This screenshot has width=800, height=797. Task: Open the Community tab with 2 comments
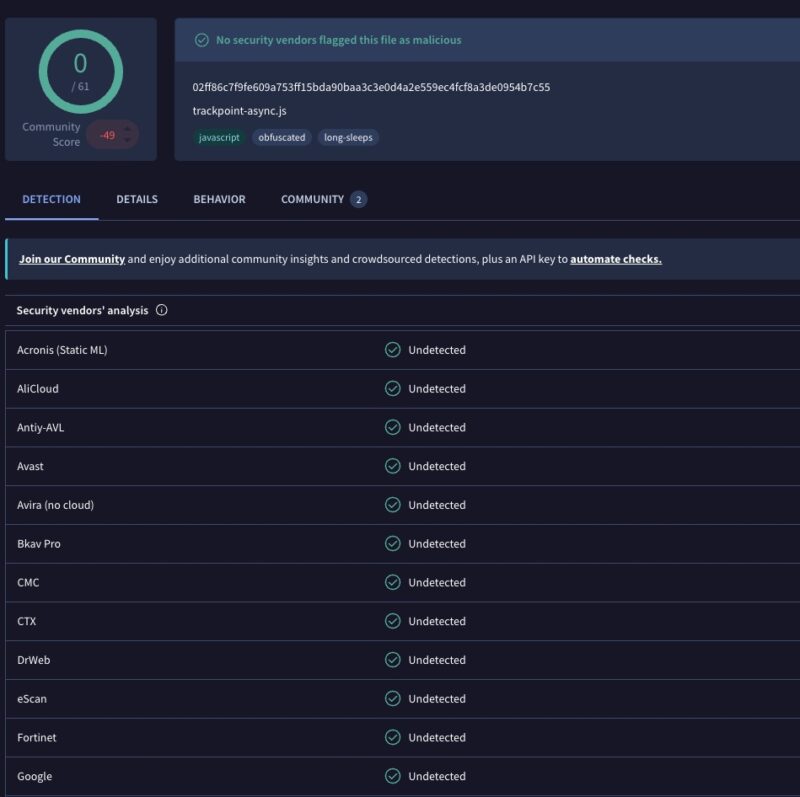(x=323, y=200)
